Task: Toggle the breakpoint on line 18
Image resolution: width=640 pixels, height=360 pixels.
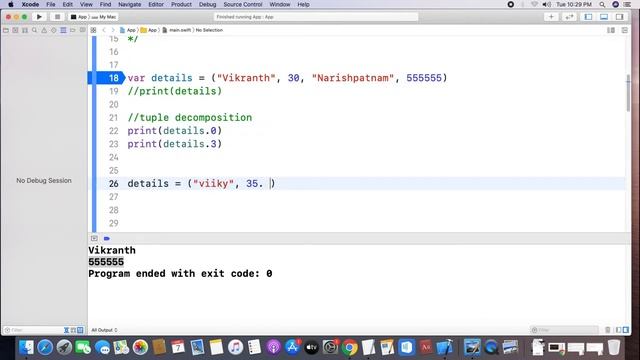Action: click(107, 78)
